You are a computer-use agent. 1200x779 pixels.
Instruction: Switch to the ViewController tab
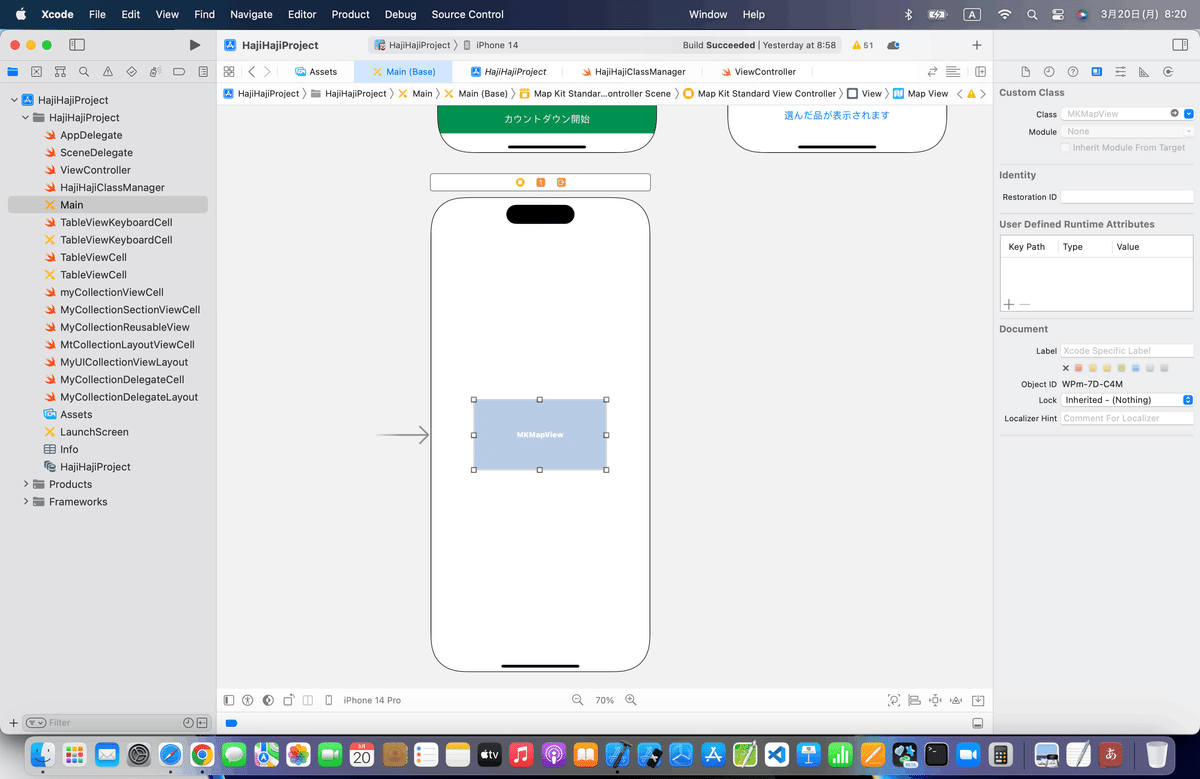[x=758, y=72]
